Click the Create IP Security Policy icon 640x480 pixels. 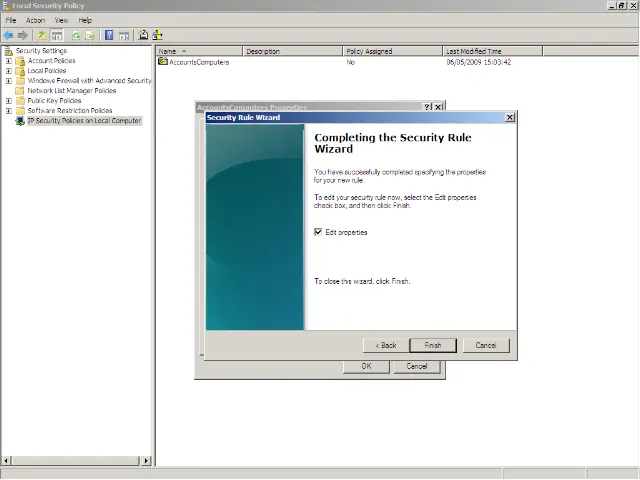[144, 35]
